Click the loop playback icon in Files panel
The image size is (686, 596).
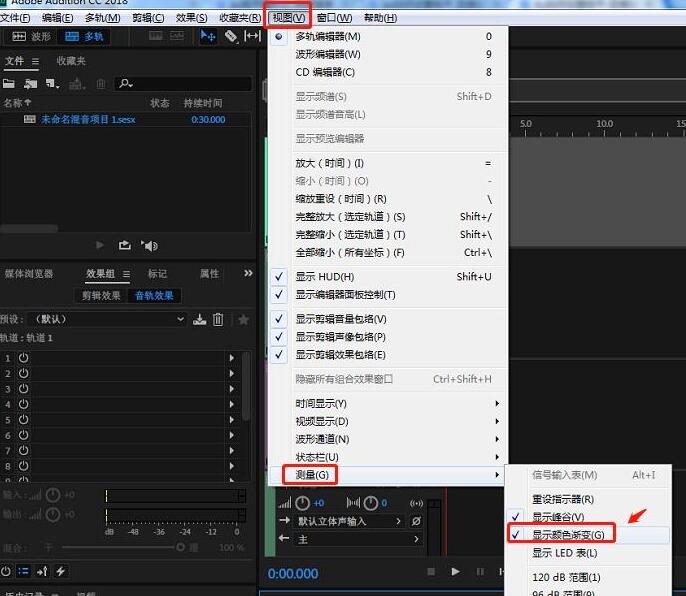(x=125, y=245)
